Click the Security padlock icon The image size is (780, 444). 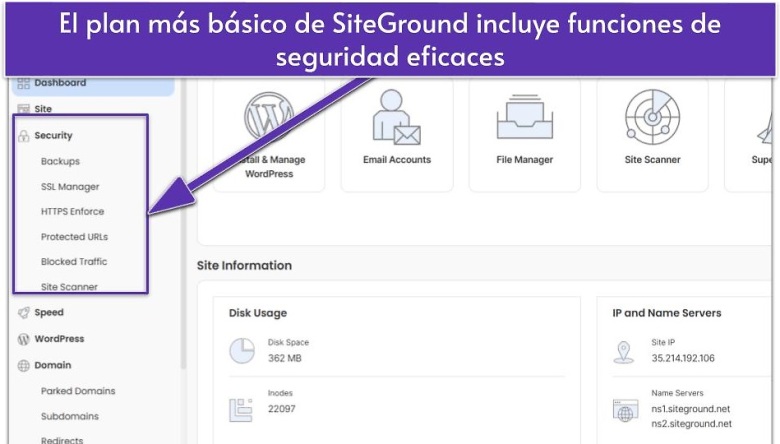click(23, 136)
